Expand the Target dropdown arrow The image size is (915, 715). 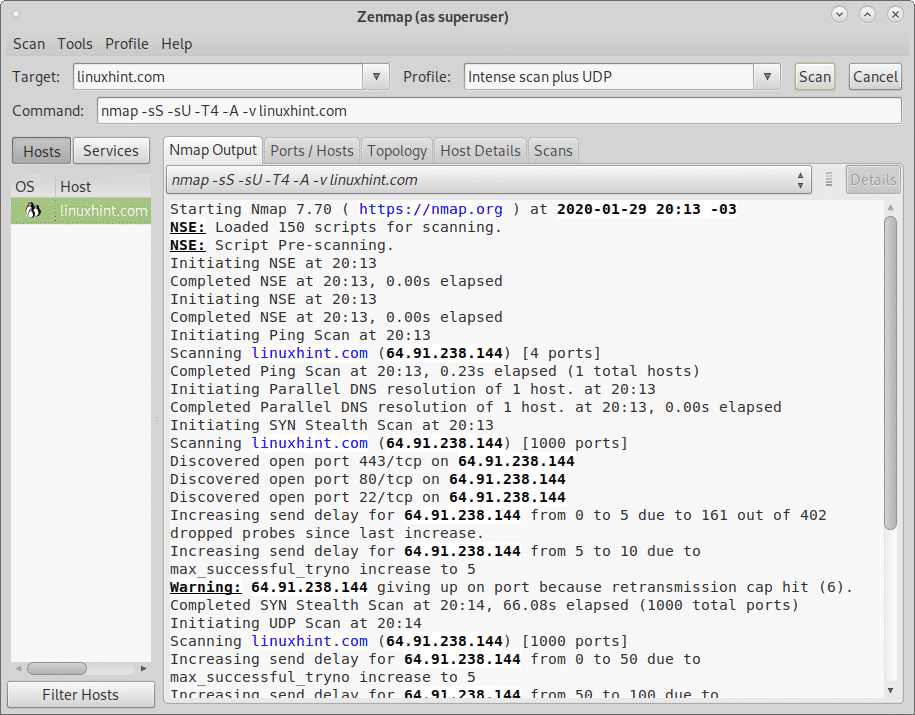[x=376, y=76]
